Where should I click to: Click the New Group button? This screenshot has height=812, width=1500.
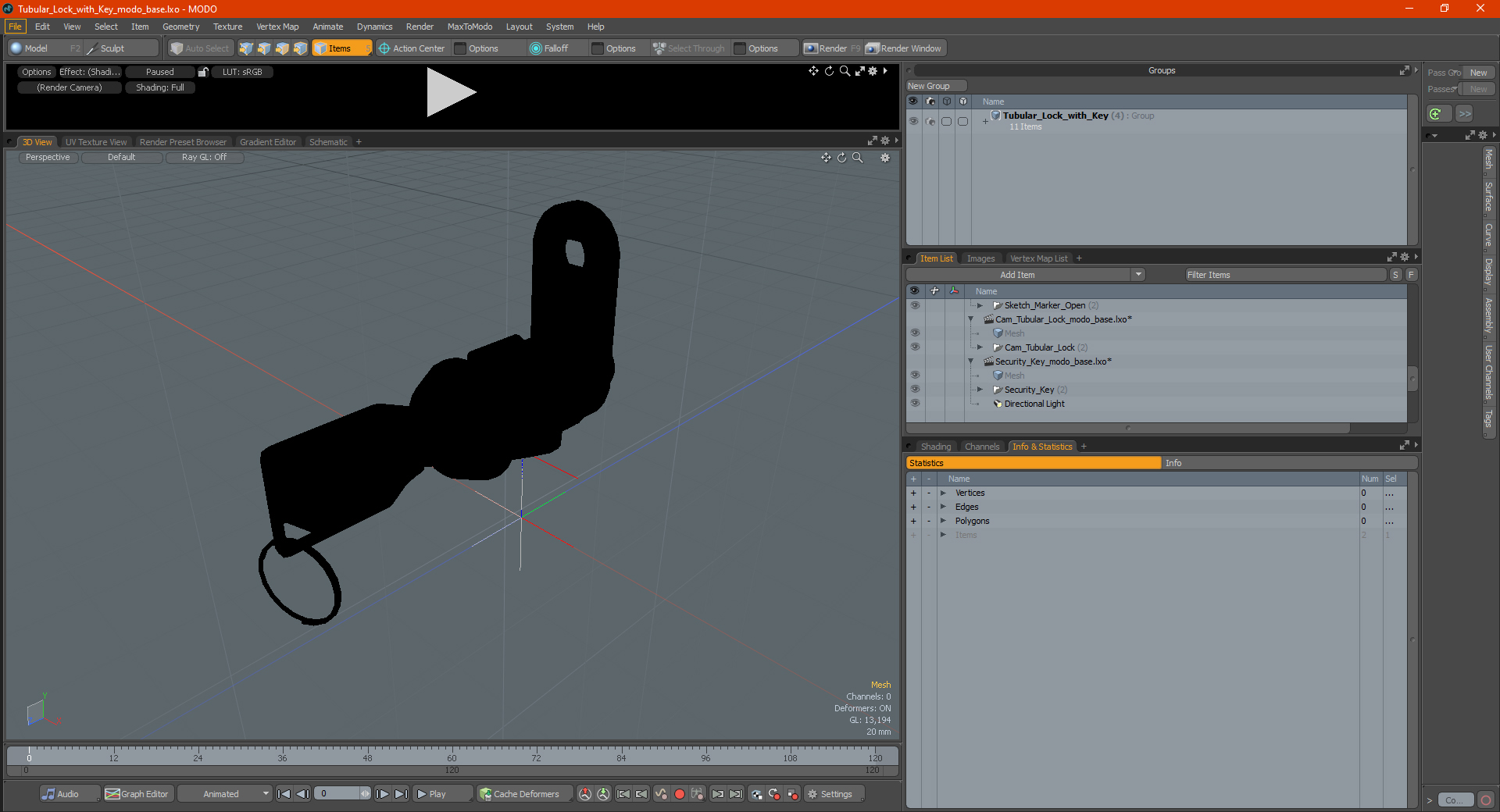point(936,86)
